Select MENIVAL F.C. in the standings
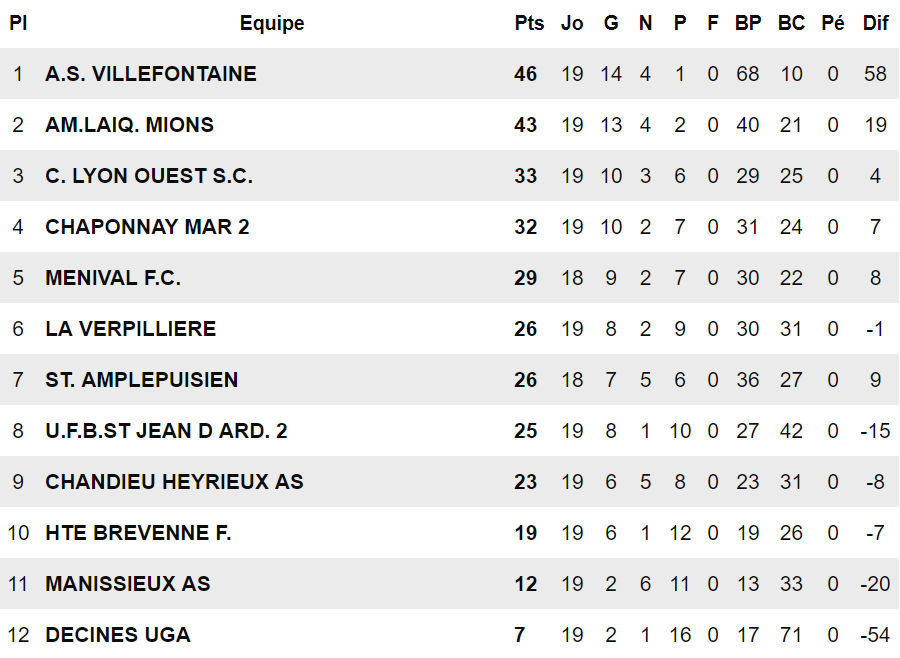Screen dimensions: 900x658 pos(113,278)
